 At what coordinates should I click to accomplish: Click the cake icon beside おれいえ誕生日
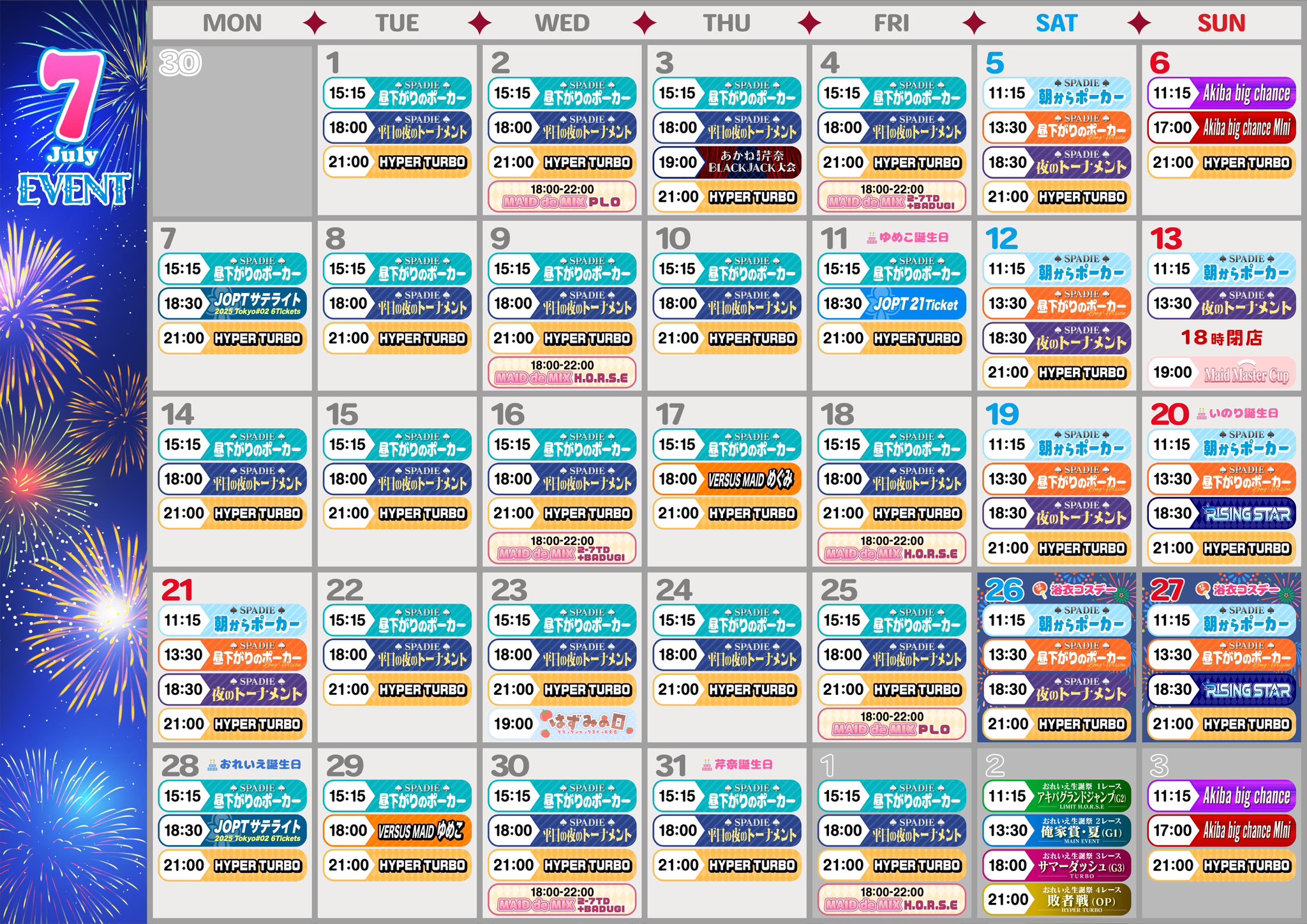[x=213, y=764]
